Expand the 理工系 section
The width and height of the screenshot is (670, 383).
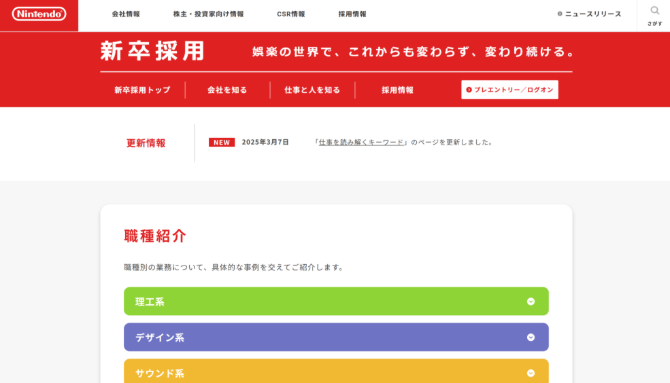pos(336,301)
